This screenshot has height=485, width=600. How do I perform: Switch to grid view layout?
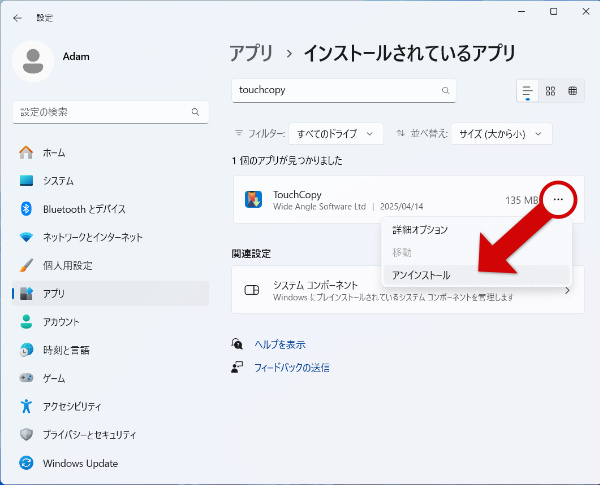click(x=550, y=91)
